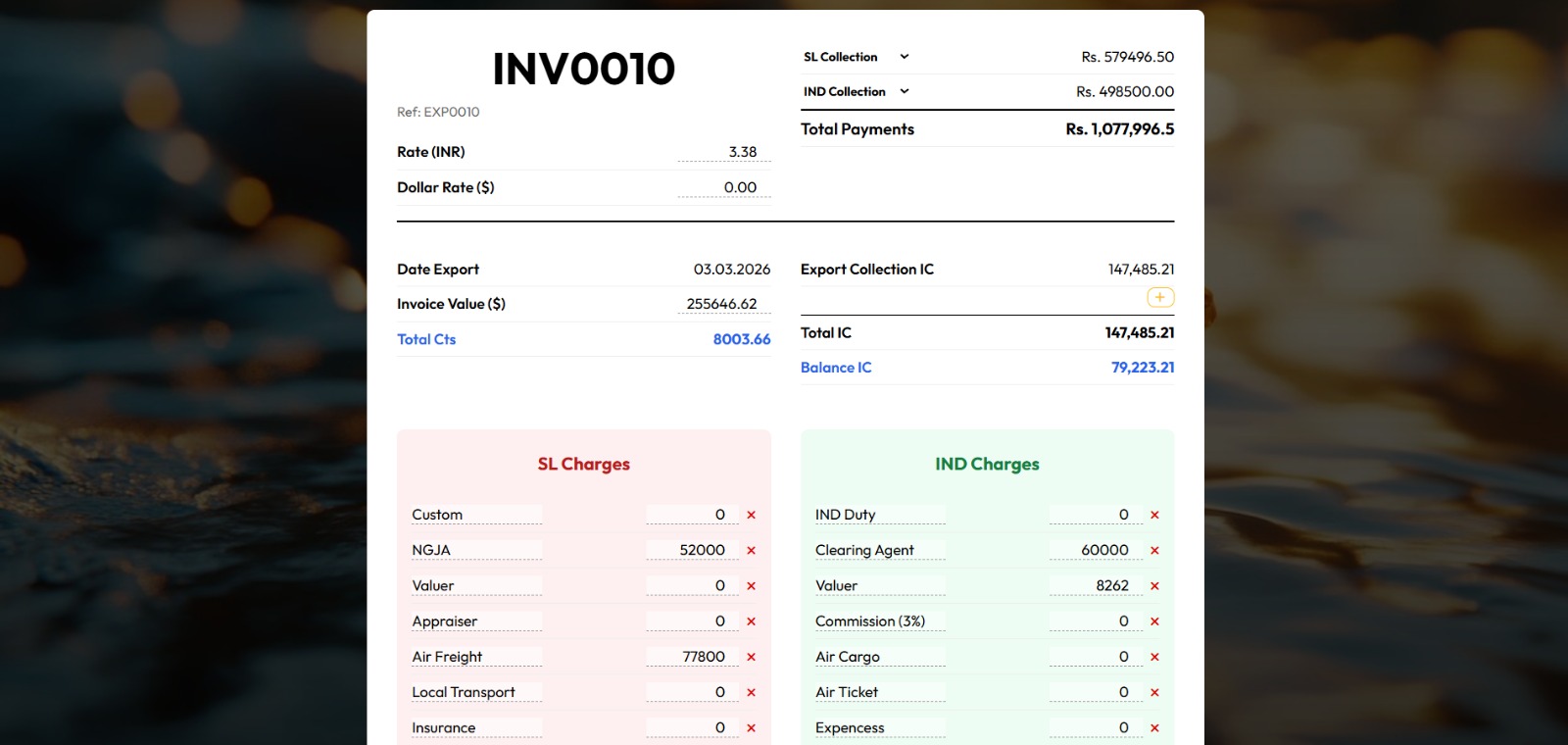Edit the Clearing Agent amount 60000
The height and width of the screenshot is (745, 1568).
[x=1096, y=550]
